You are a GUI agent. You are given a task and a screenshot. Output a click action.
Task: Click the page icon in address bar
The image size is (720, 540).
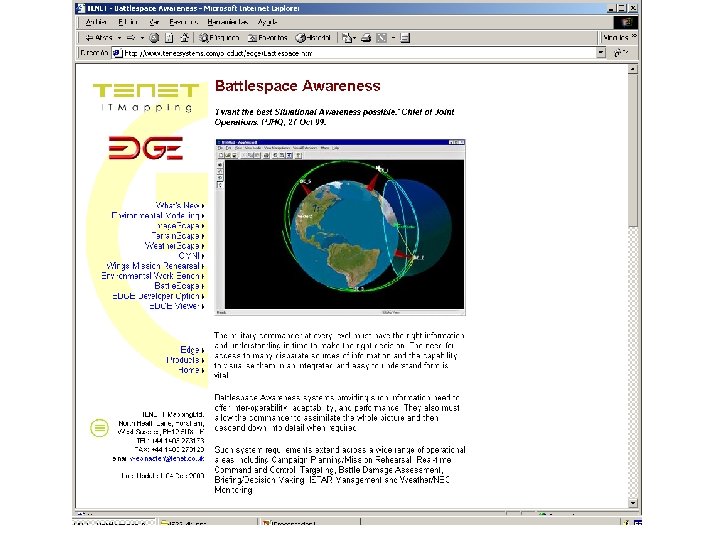117,53
